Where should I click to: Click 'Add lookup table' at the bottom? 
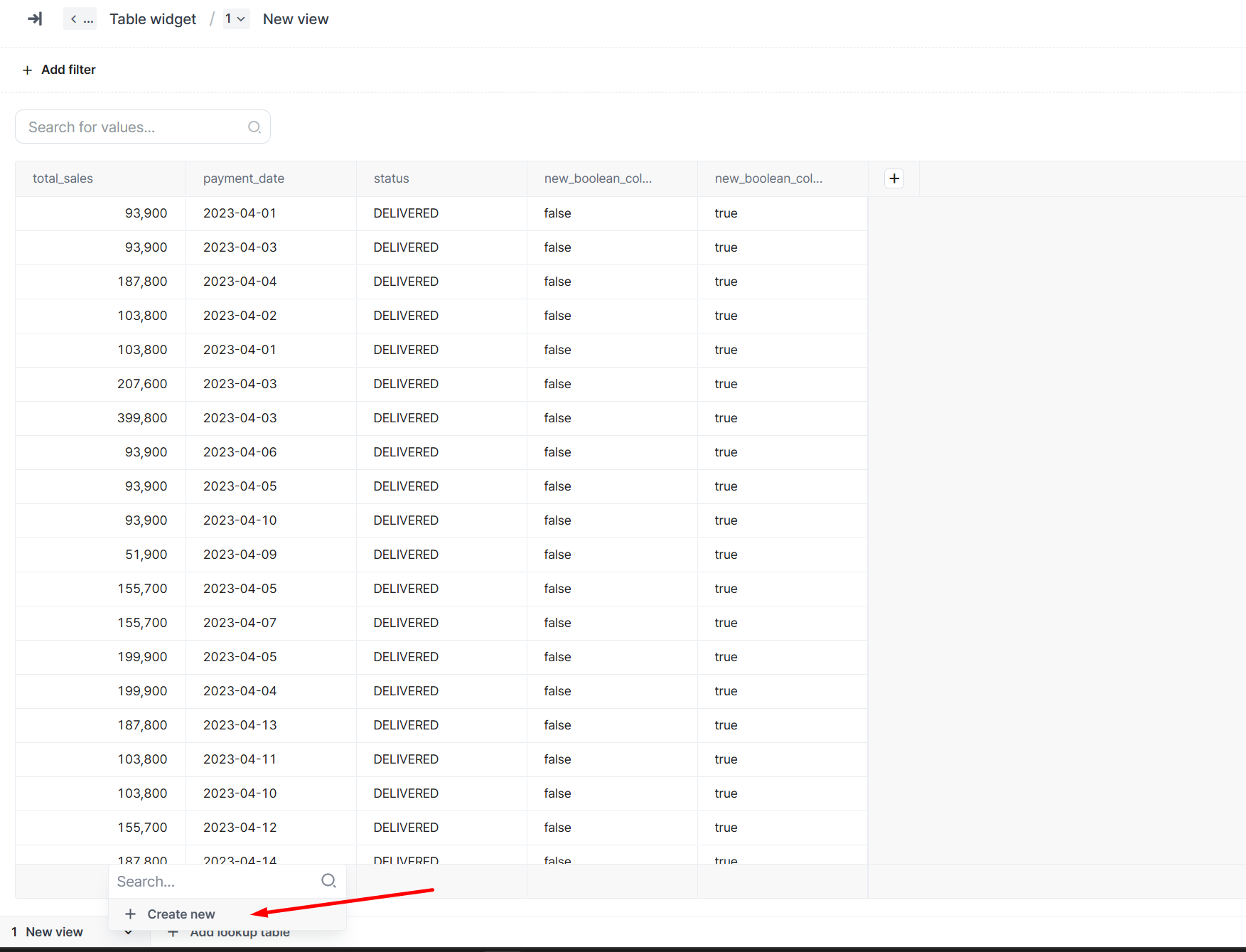tap(239, 934)
